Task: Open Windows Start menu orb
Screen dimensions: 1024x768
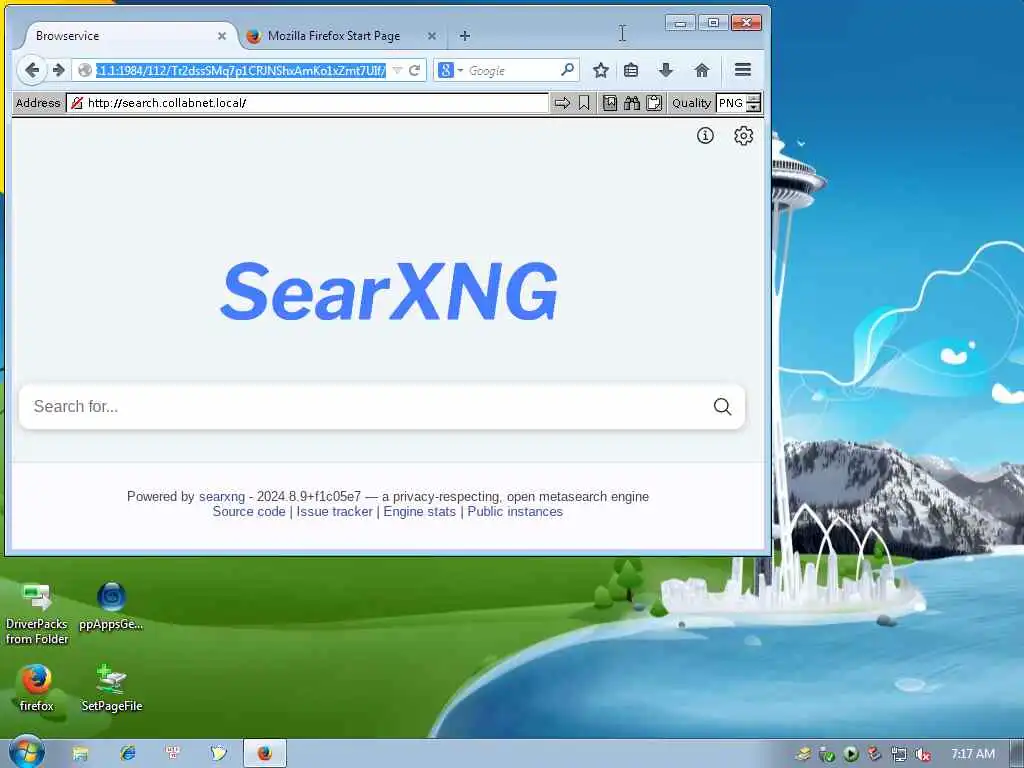Action: pyautogui.click(x=26, y=753)
